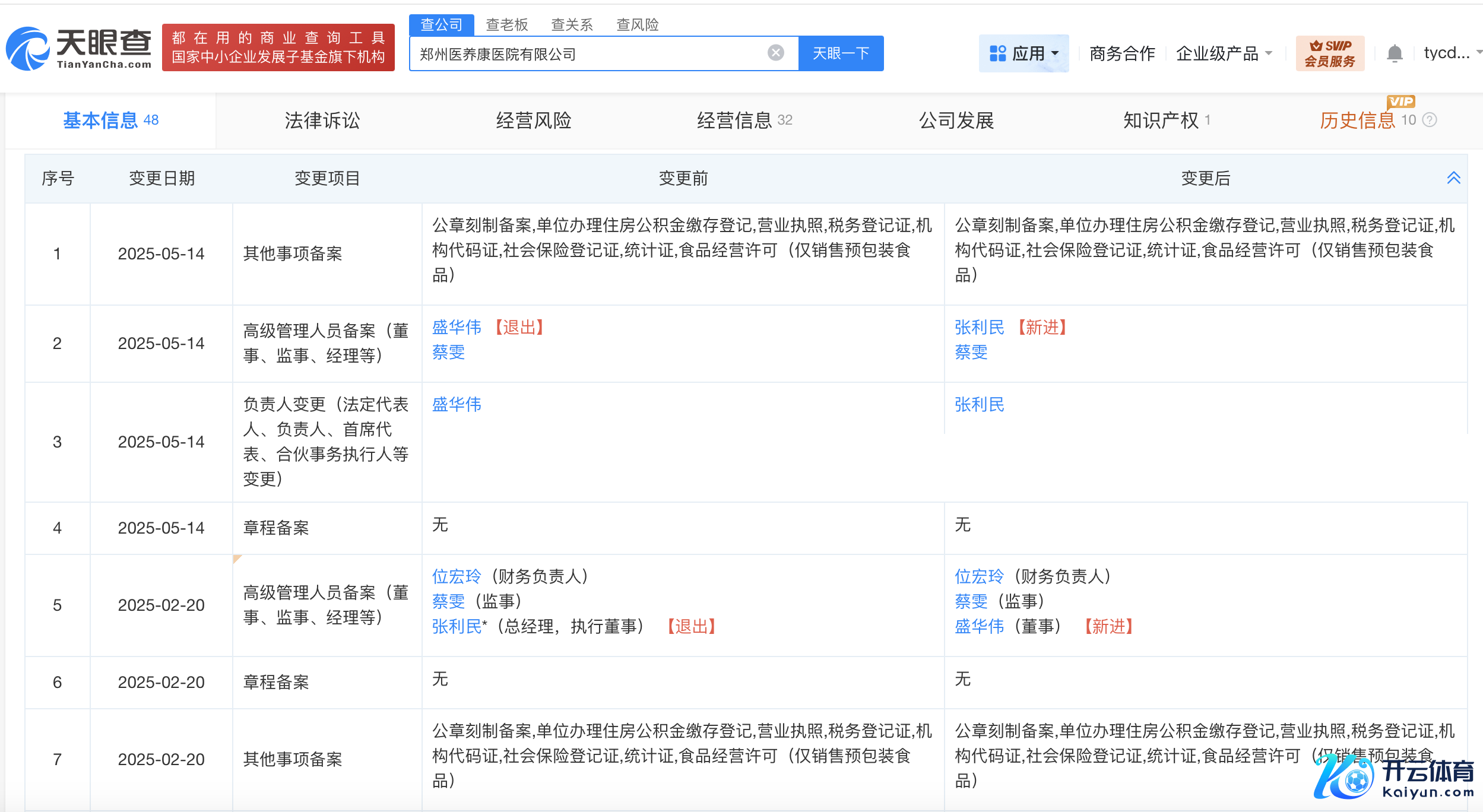Viewport: 1483px width, 812px height.
Task: Open 位宏玲 link in 变更前 column
Action: pyautogui.click(x=457, y=576)
